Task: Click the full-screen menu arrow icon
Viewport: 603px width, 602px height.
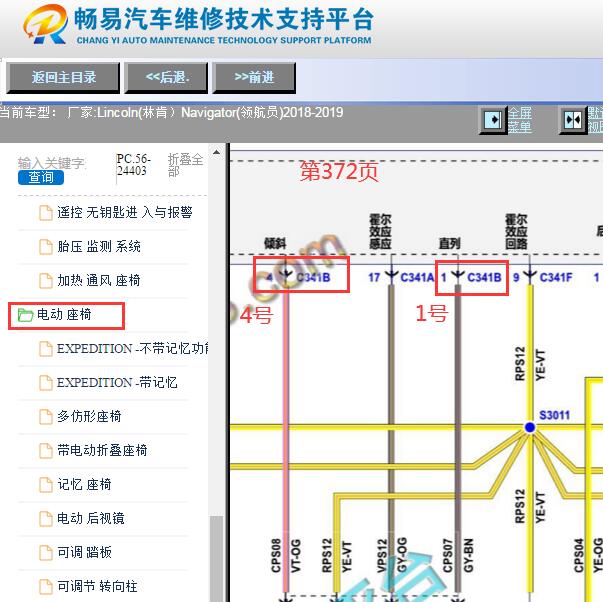Action: pyautogui.click(x=493, y=120)
